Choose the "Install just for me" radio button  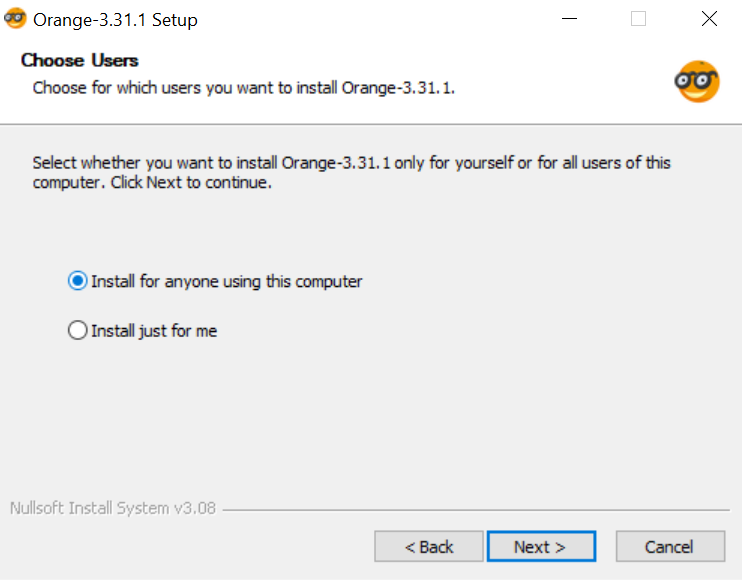[77, 331]
